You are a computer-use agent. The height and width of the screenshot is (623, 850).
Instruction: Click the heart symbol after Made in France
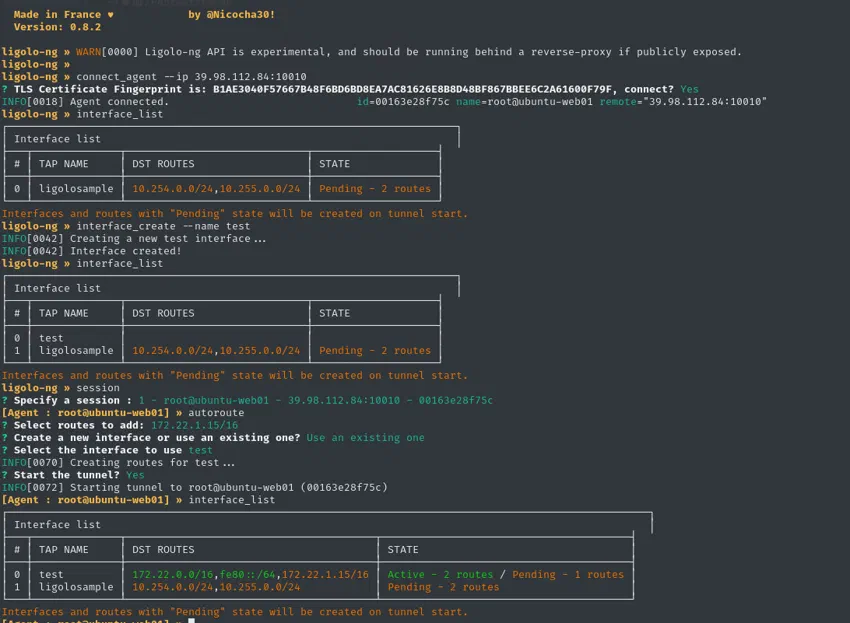[111, 15]
